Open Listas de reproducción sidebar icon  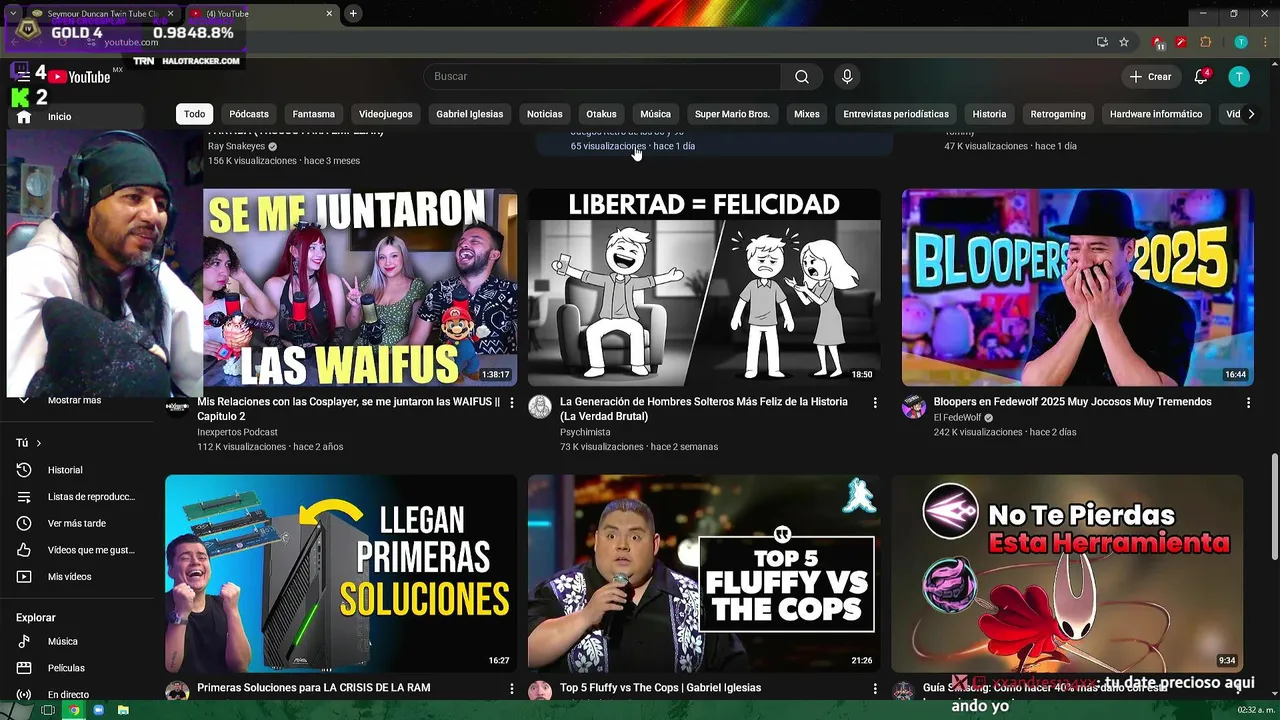click(24, 497)
